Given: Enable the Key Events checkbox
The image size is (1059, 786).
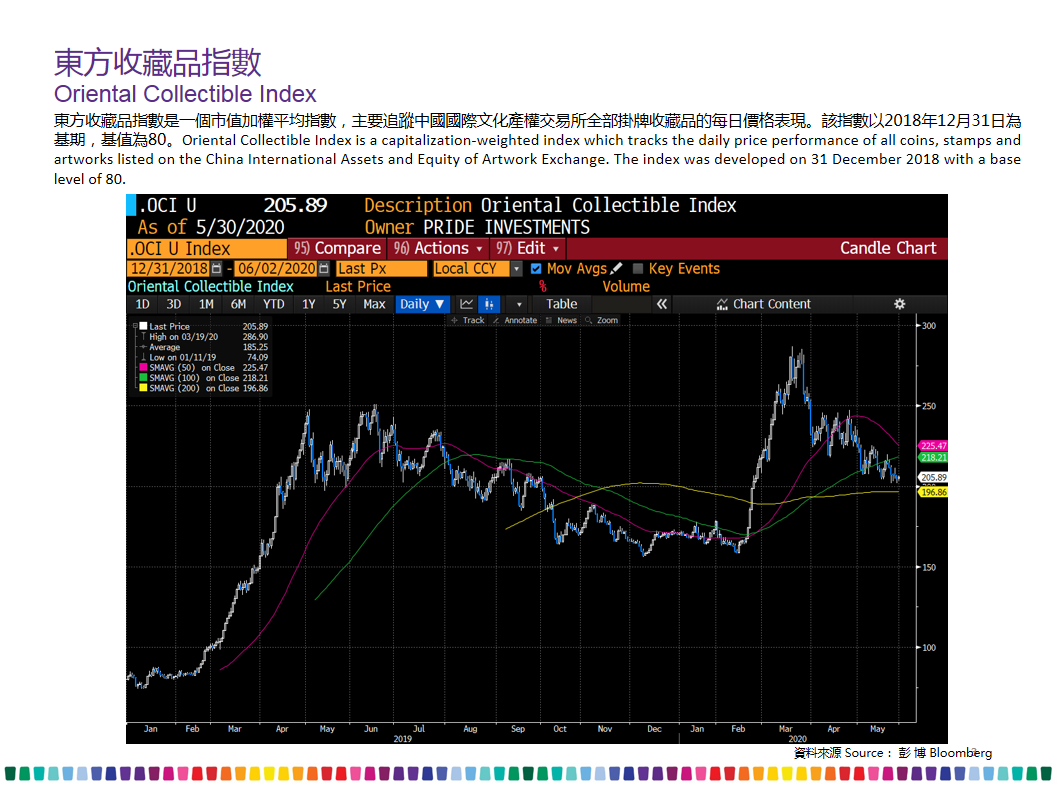Looking at the screenshot, I should click(638, 269).
